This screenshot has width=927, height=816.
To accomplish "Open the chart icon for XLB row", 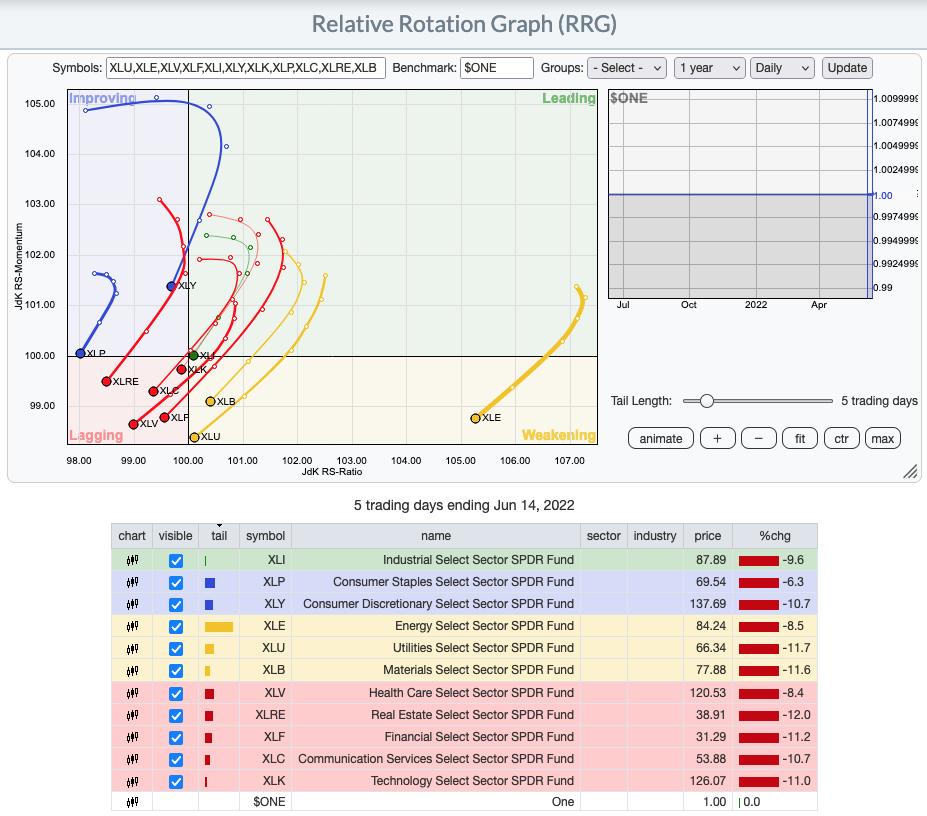I will (x=132, y=671).
